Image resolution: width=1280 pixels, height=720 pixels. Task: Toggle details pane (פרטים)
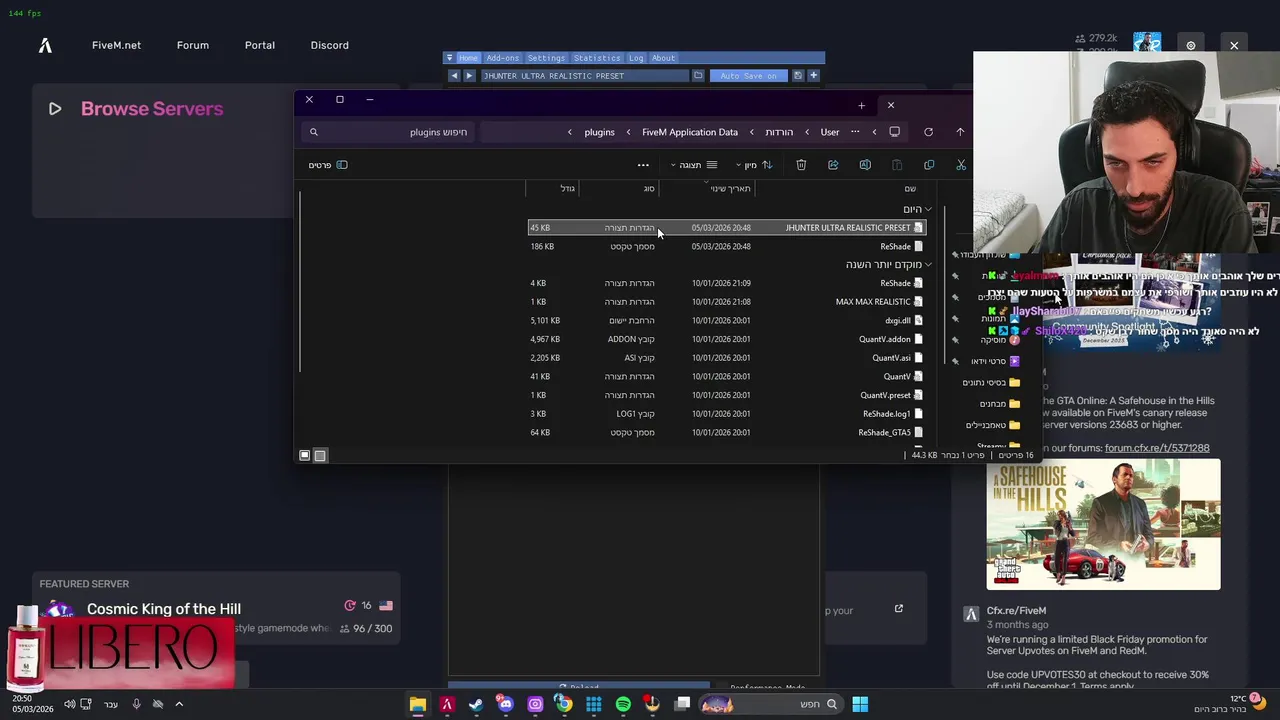tap(328, 165)
